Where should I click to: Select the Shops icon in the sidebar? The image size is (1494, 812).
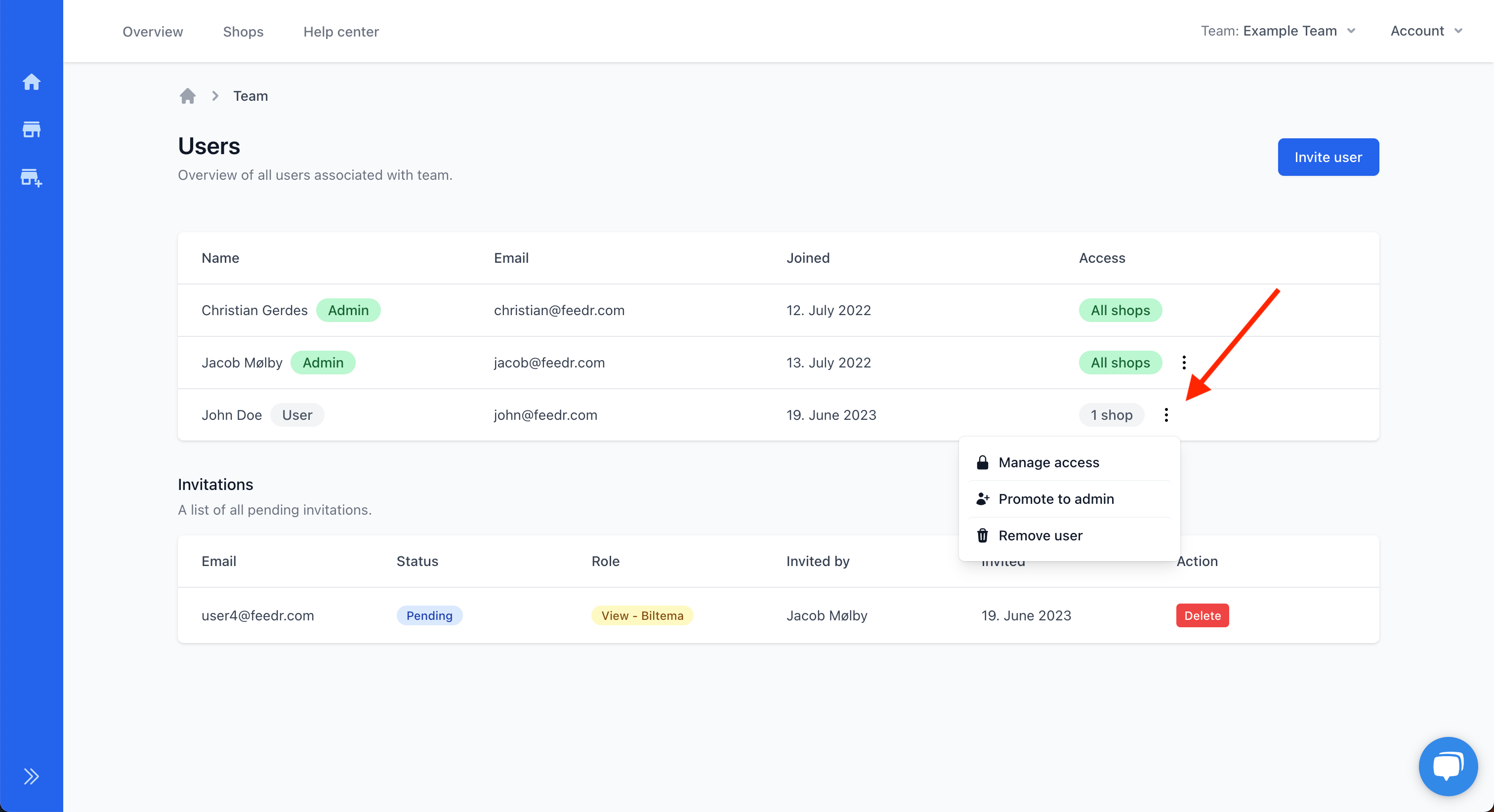31,129
